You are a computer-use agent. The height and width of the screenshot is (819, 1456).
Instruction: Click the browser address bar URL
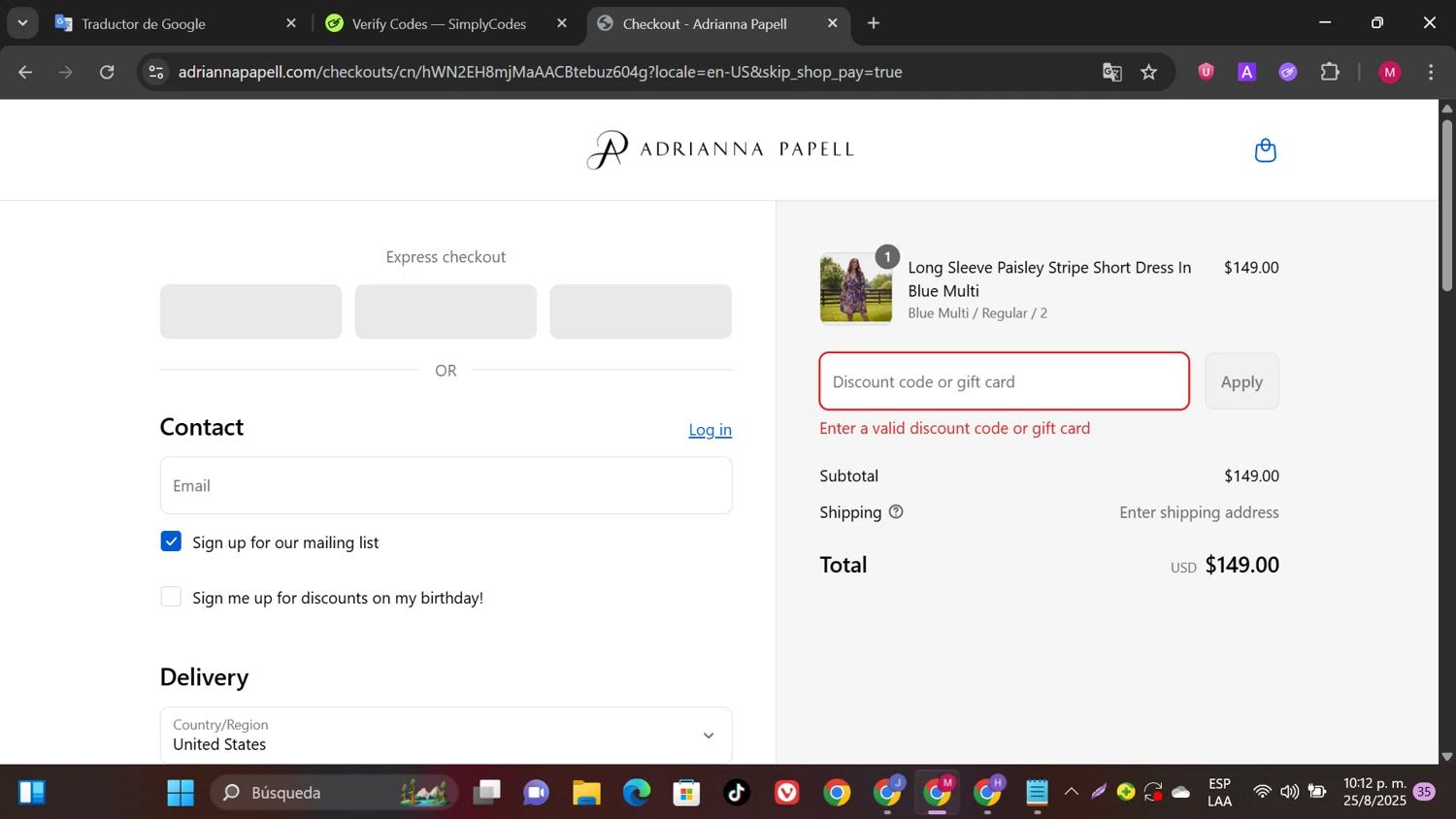[x=541, y=72]
